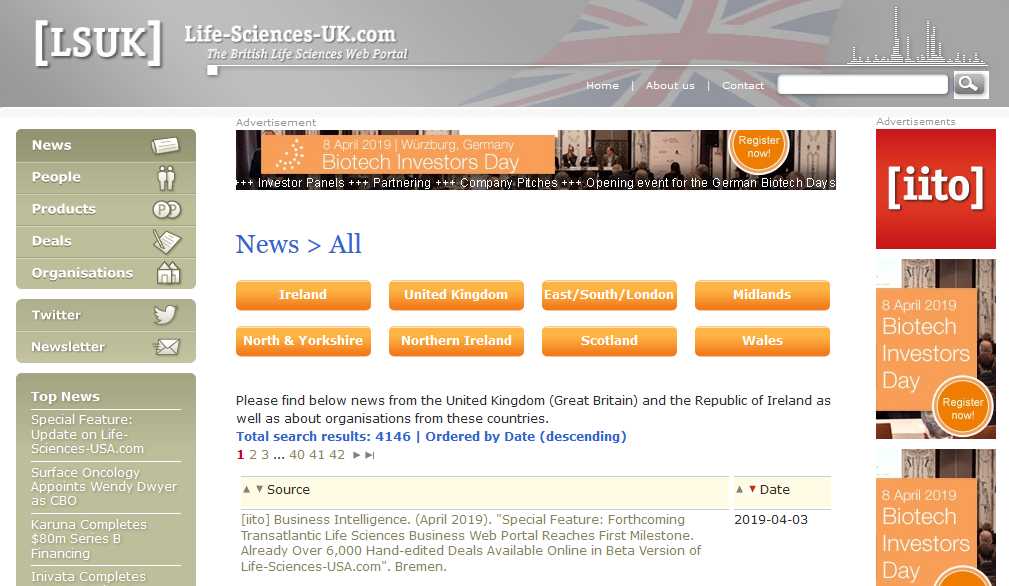Viewport: 1009px width, 586px height.
Task: Click the newspaper icon beside News
Action: pyautogui.click(x=166, y=145)
